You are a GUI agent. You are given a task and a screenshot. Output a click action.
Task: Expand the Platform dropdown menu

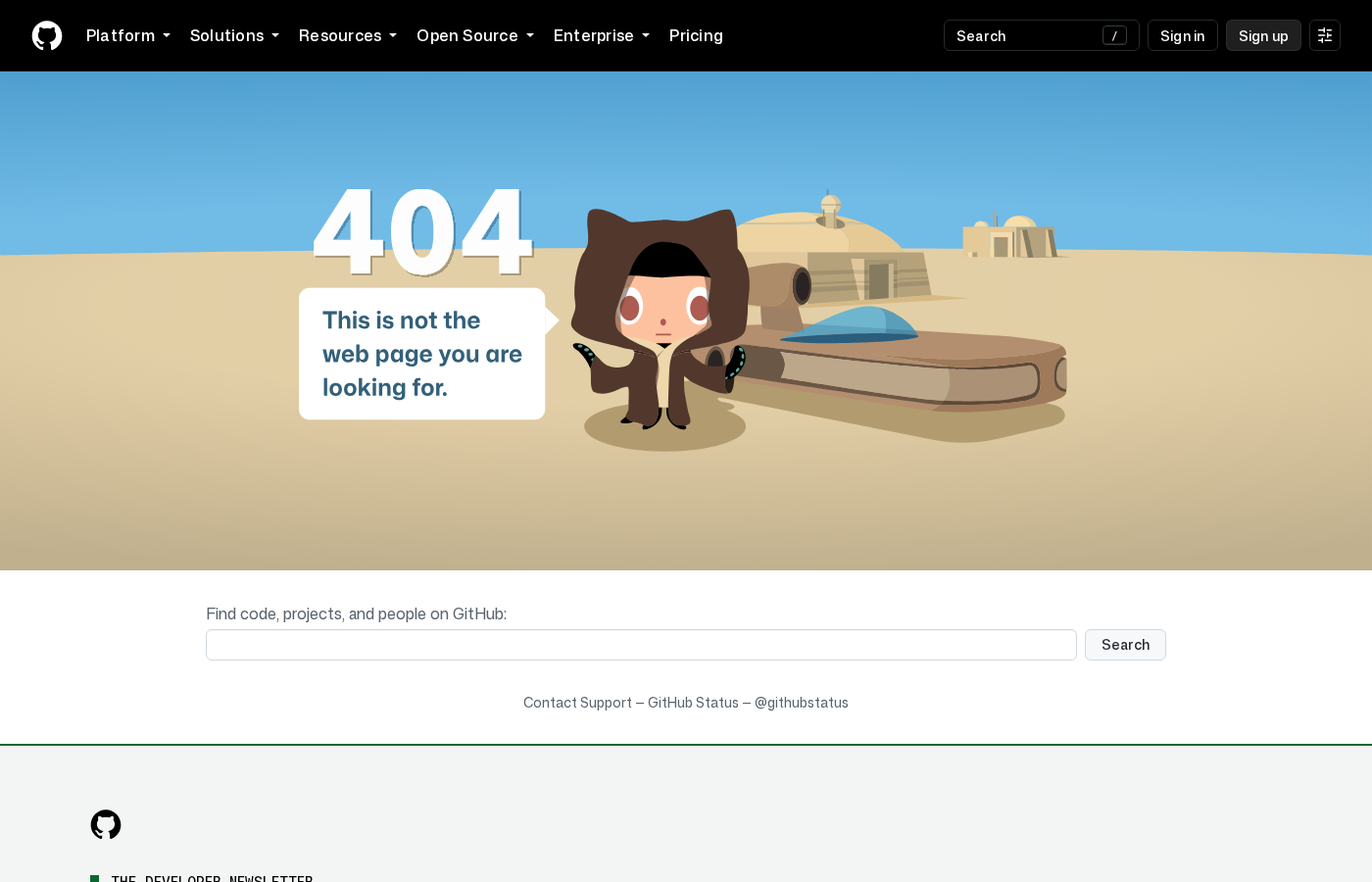click(x=128, y=35)
